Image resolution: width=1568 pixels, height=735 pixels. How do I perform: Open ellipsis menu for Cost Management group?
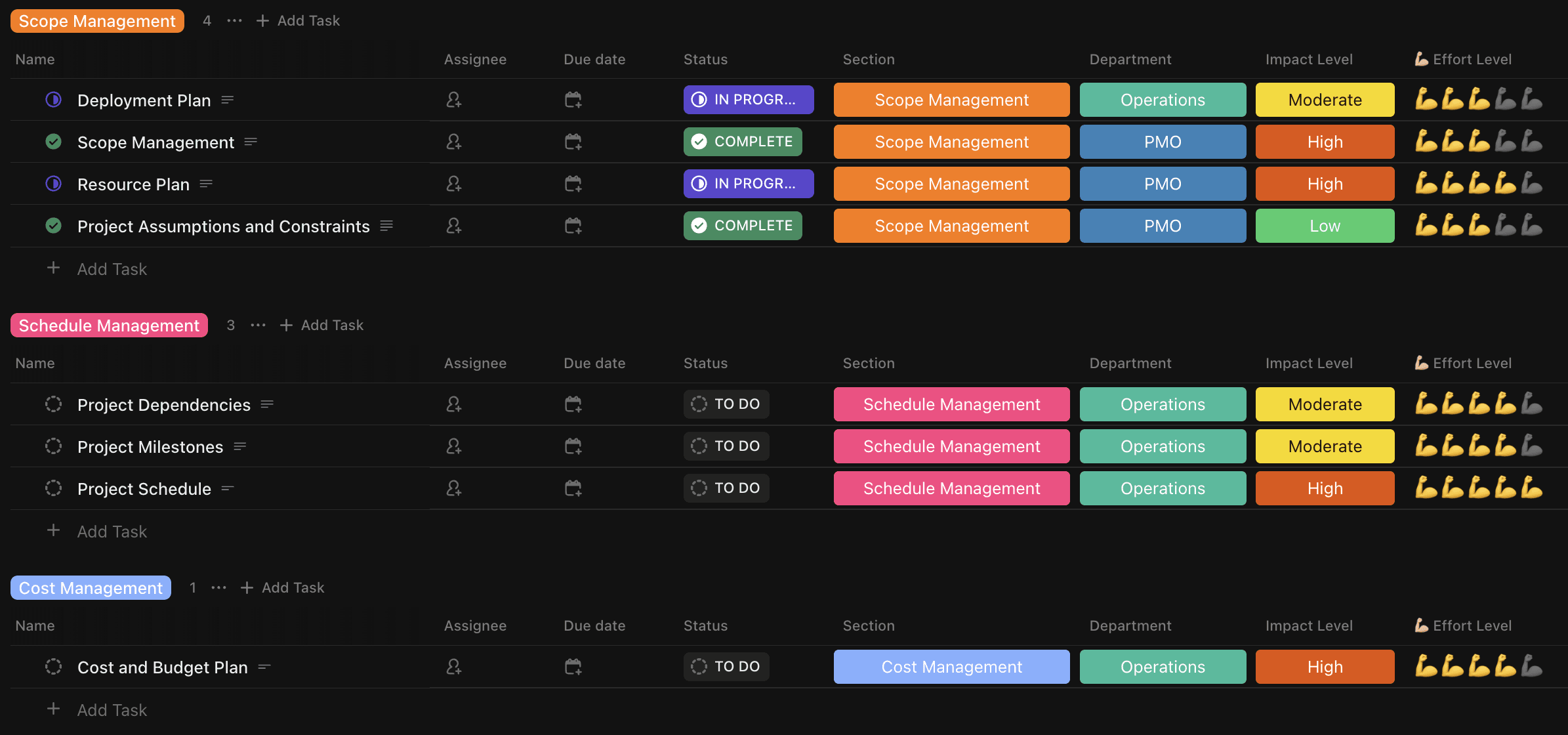tap(218, 588)
